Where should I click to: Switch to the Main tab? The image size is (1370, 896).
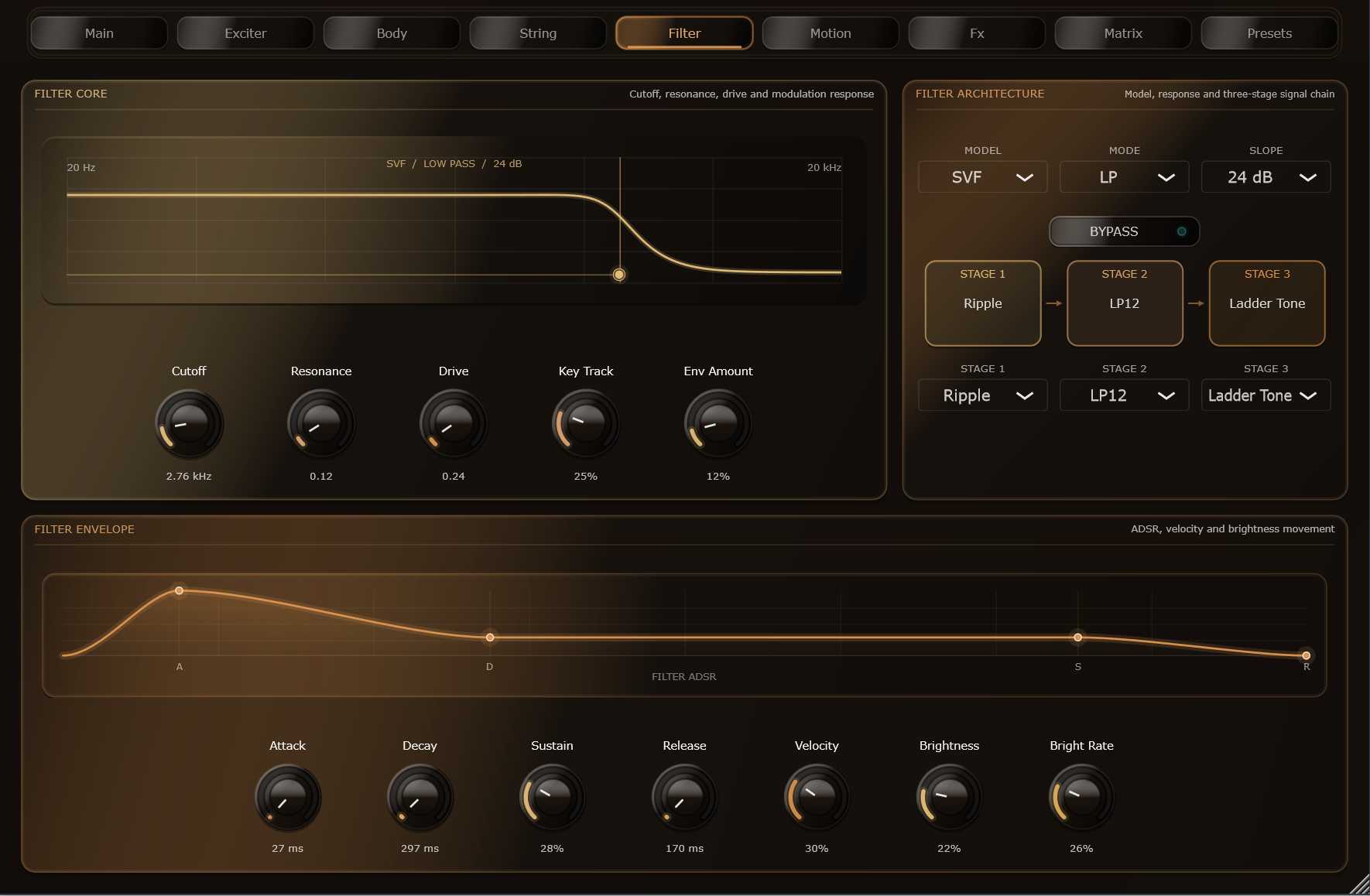pyautogui.click(x=99, y=33)
